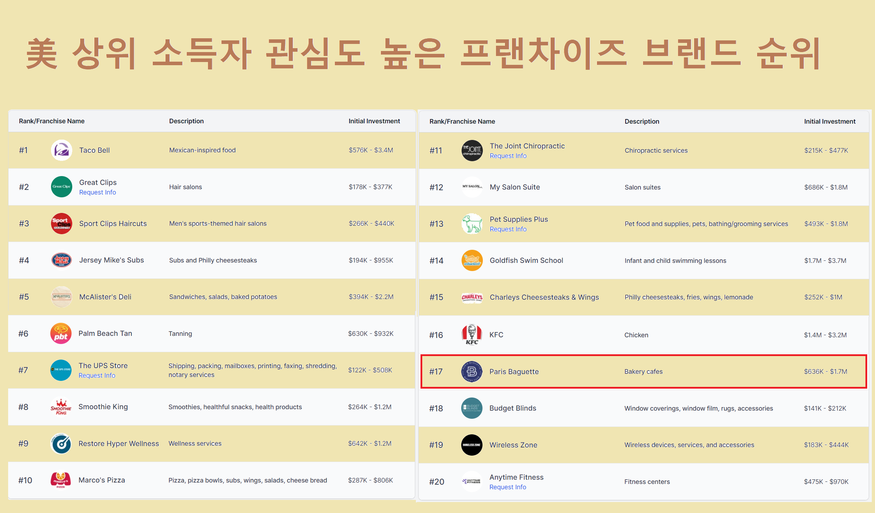Click the $636K - $1.7M investment value
The width and height of the screenshot is (875, 513).
coord(826,372)
